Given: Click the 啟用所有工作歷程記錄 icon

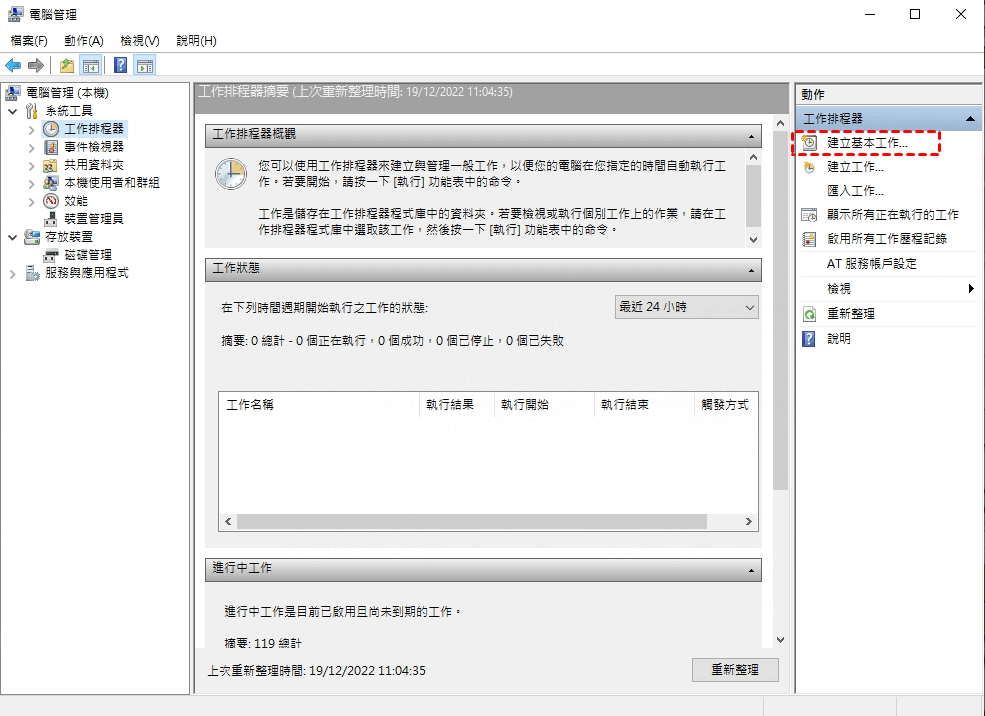Looking at the screenshot, I should tap(809, 239).
